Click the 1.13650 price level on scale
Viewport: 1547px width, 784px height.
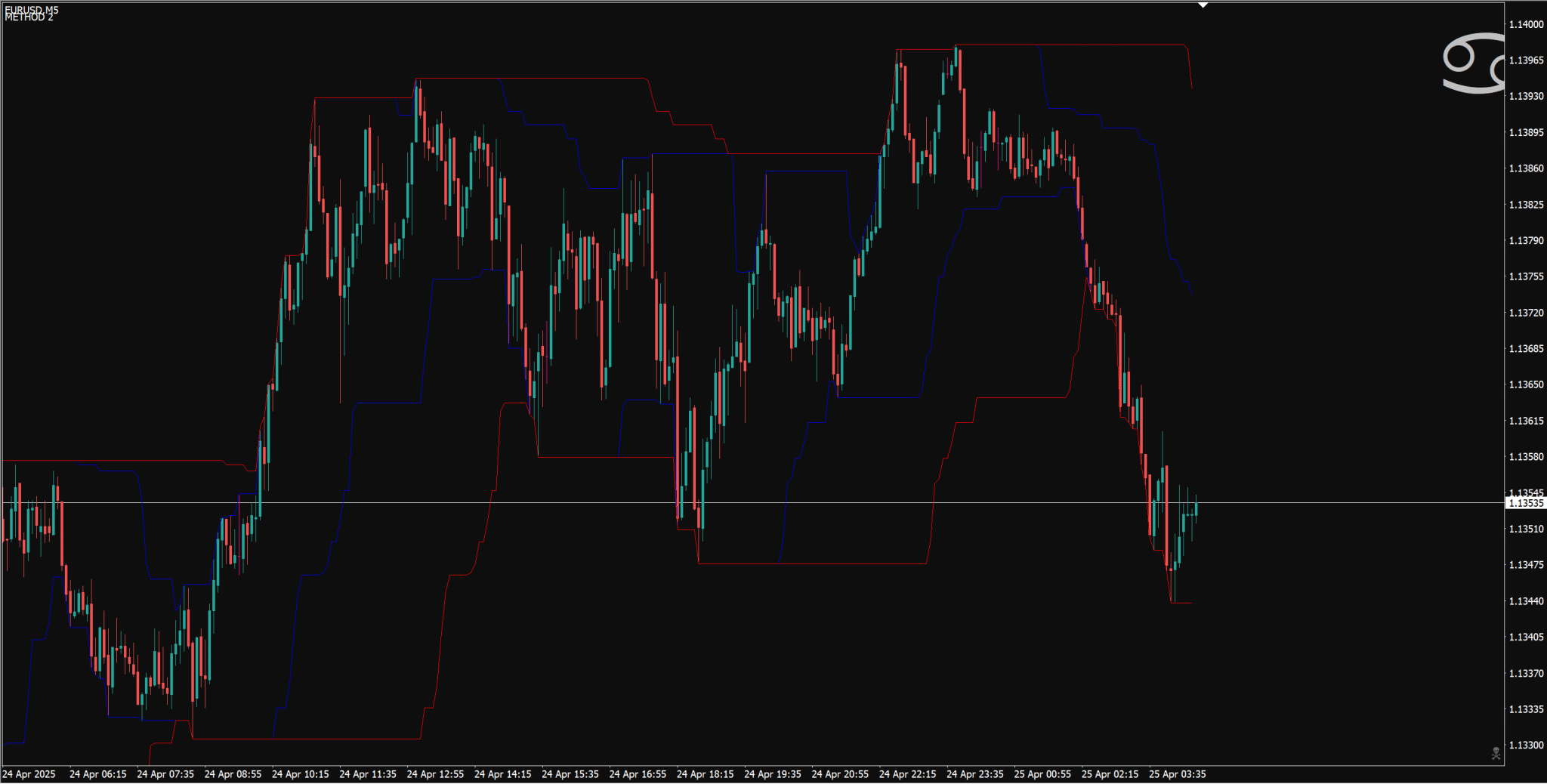pos(1526,384)
